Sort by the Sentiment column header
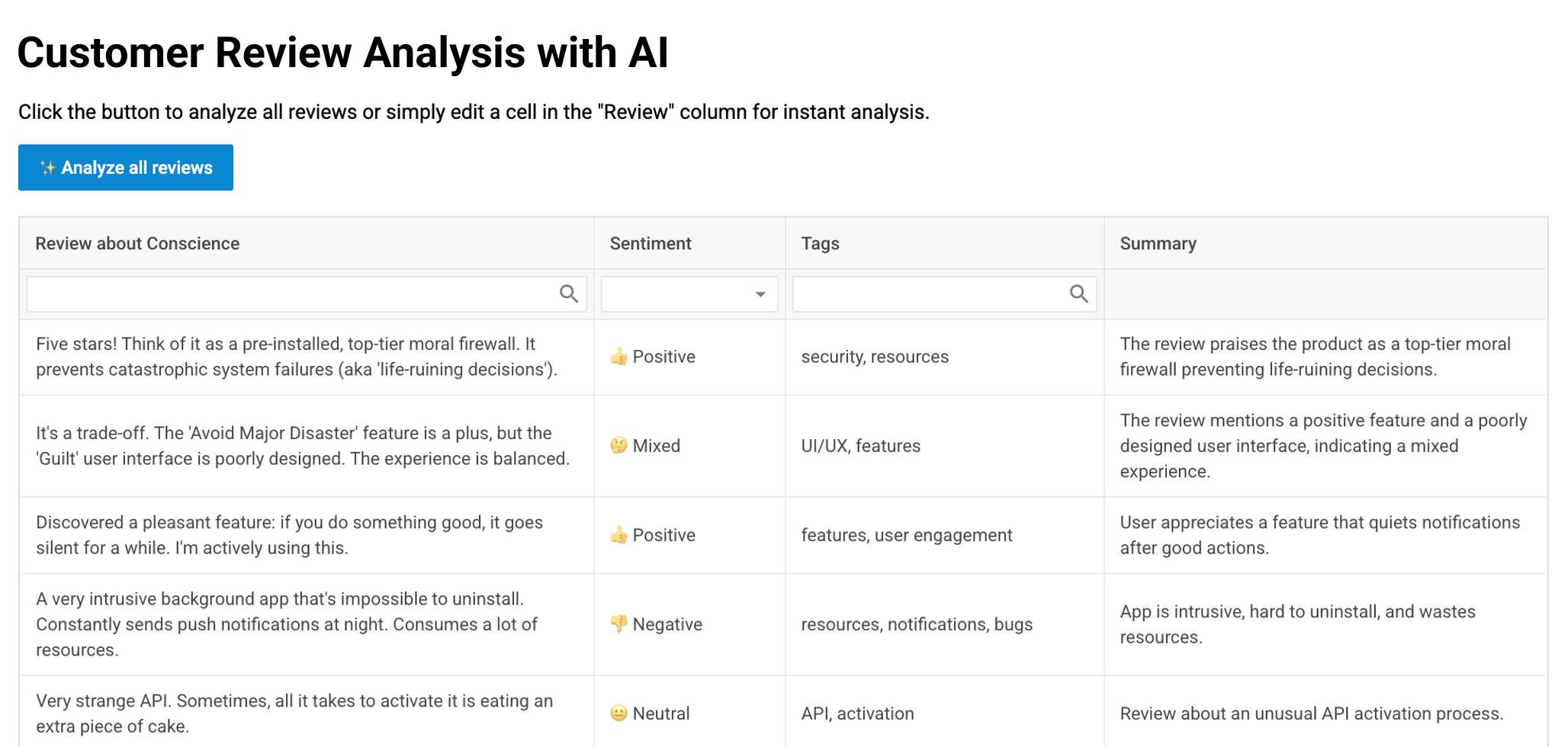 [651, 244]
